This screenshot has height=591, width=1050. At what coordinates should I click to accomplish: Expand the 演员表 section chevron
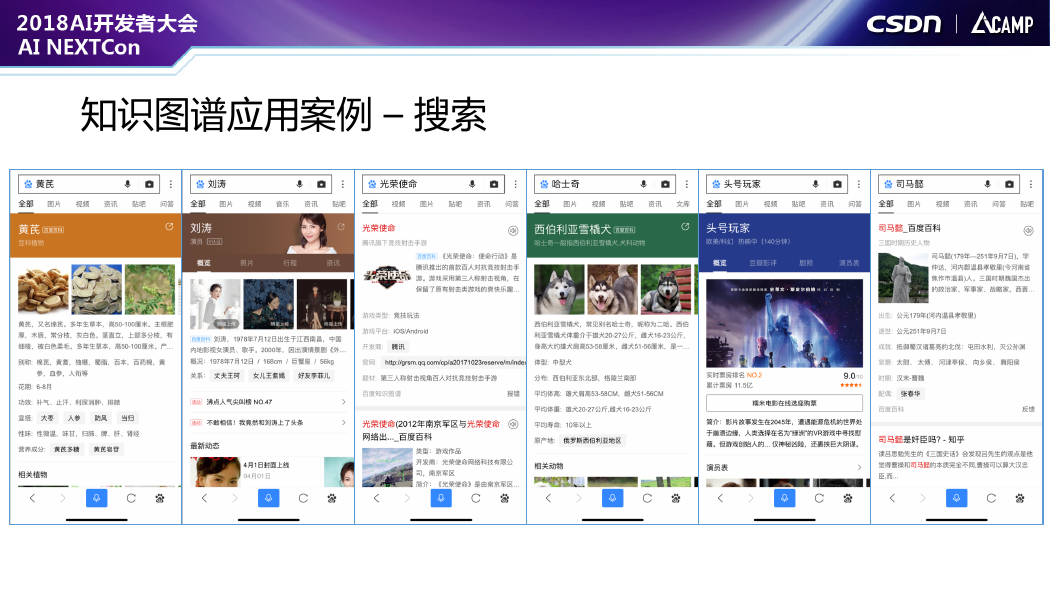click(x=859, y=467)
